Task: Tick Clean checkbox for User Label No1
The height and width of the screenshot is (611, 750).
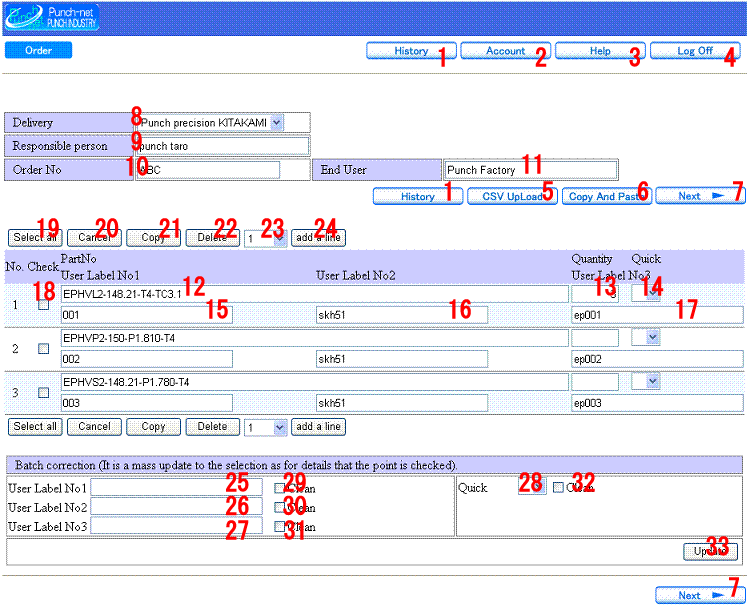Action: tap(280, 488)
